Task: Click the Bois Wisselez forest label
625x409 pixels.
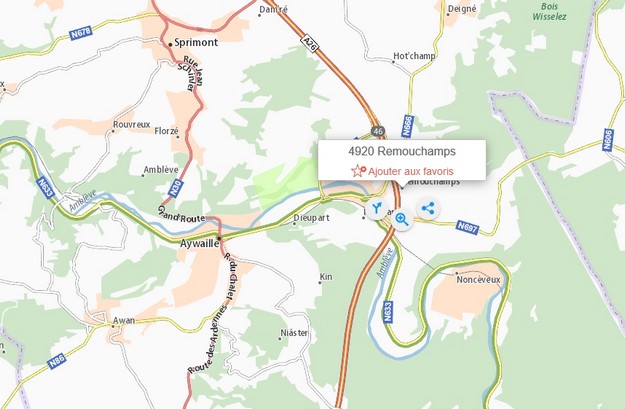Action: click(549, 12)
